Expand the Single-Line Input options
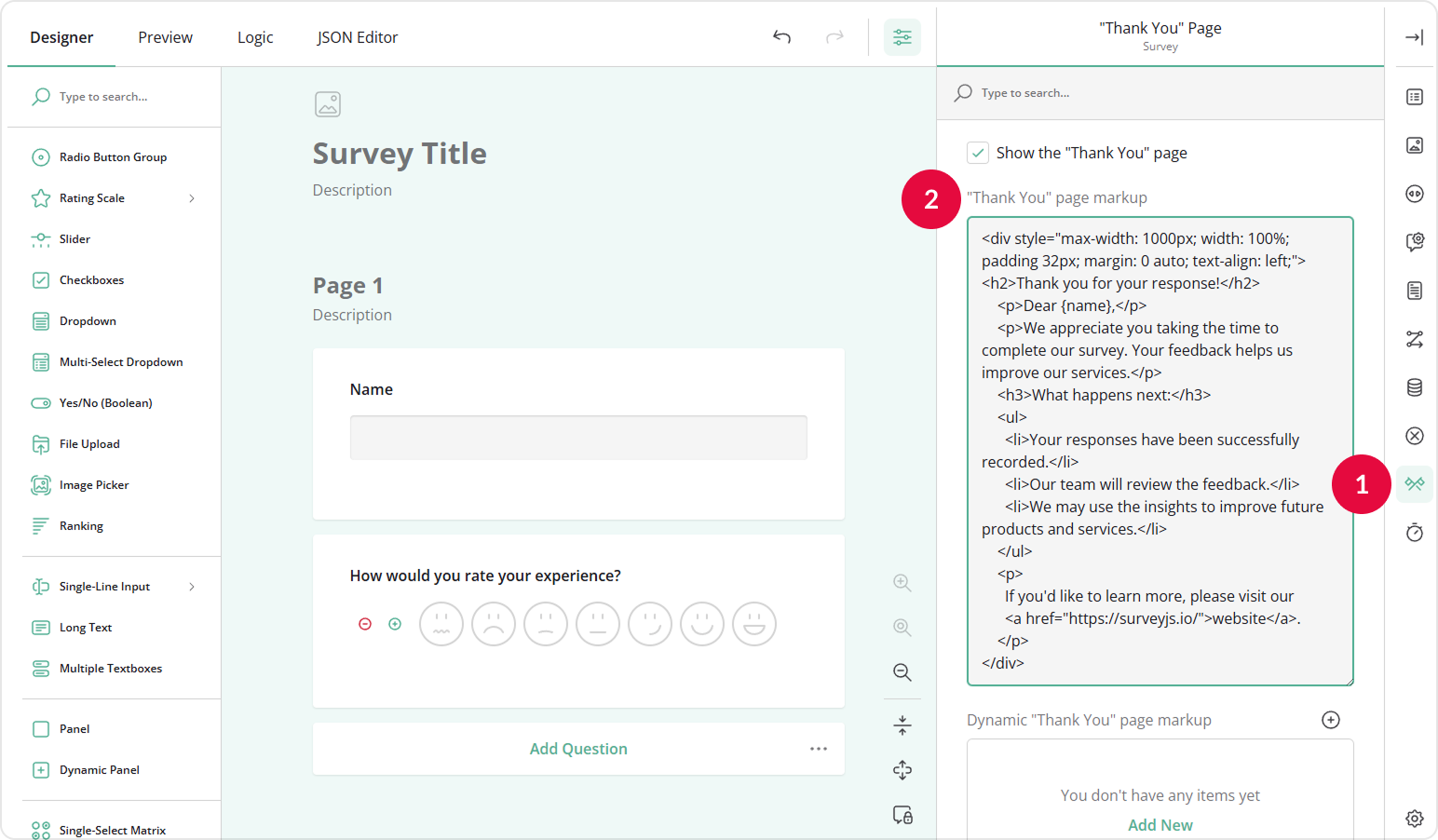 pos(192,586)
